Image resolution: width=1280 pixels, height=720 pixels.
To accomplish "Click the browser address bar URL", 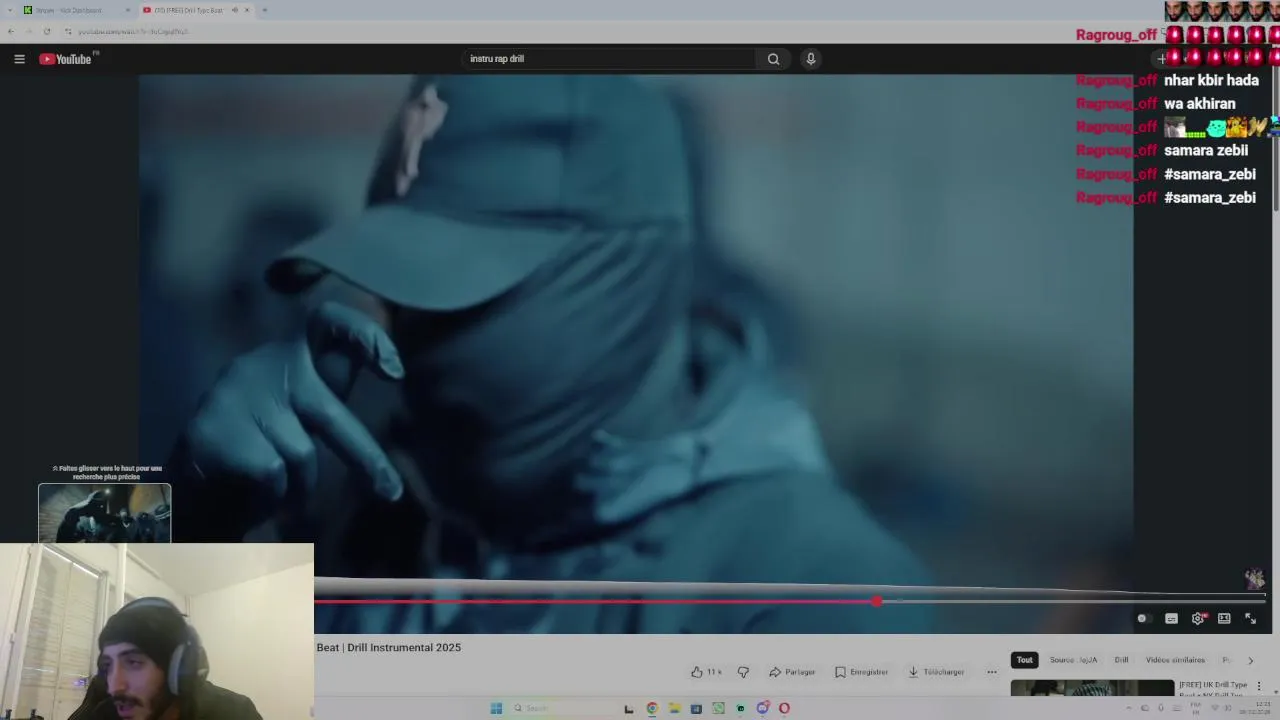I will pos(133,31).
